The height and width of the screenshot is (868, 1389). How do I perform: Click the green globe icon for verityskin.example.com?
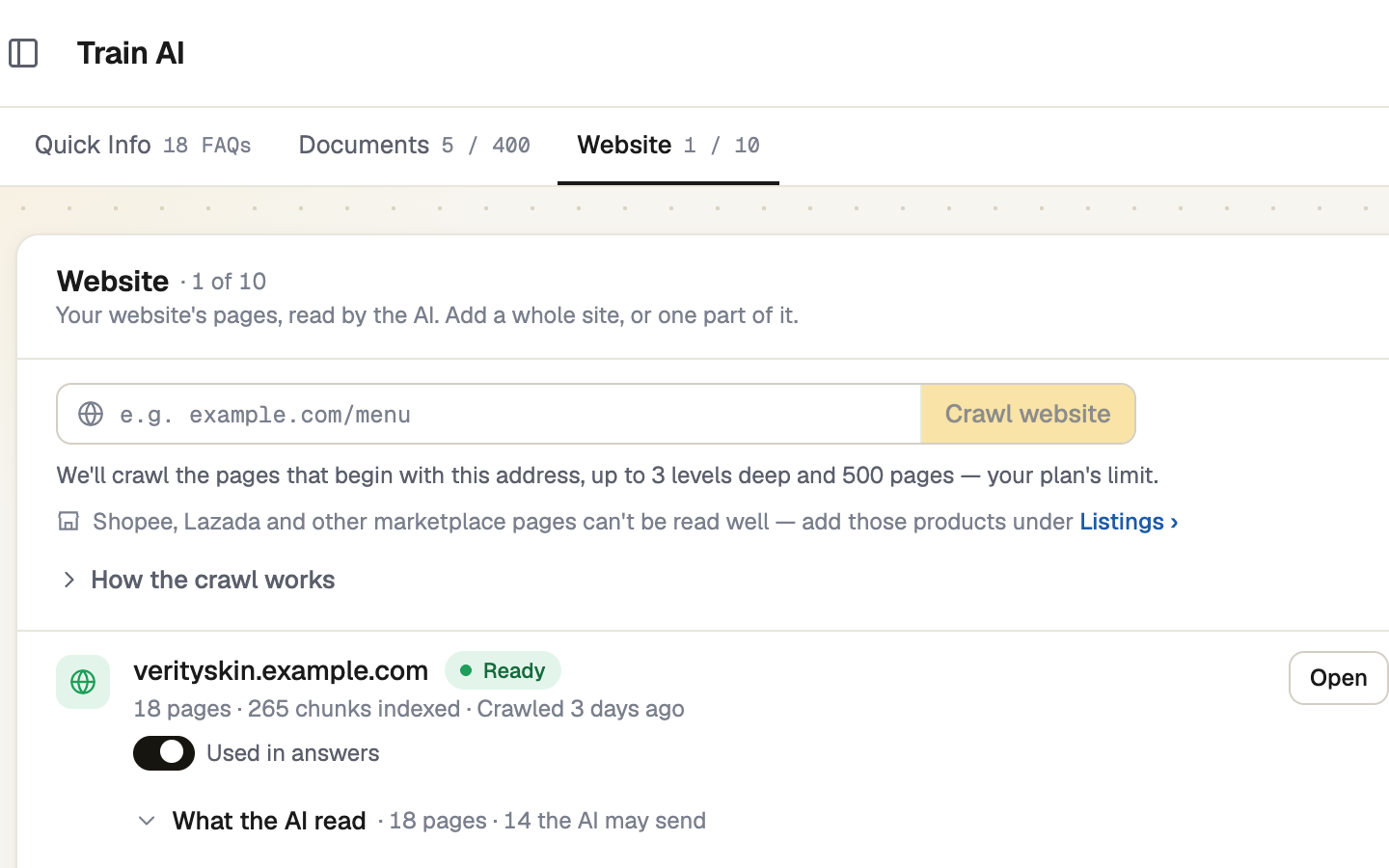83,682
